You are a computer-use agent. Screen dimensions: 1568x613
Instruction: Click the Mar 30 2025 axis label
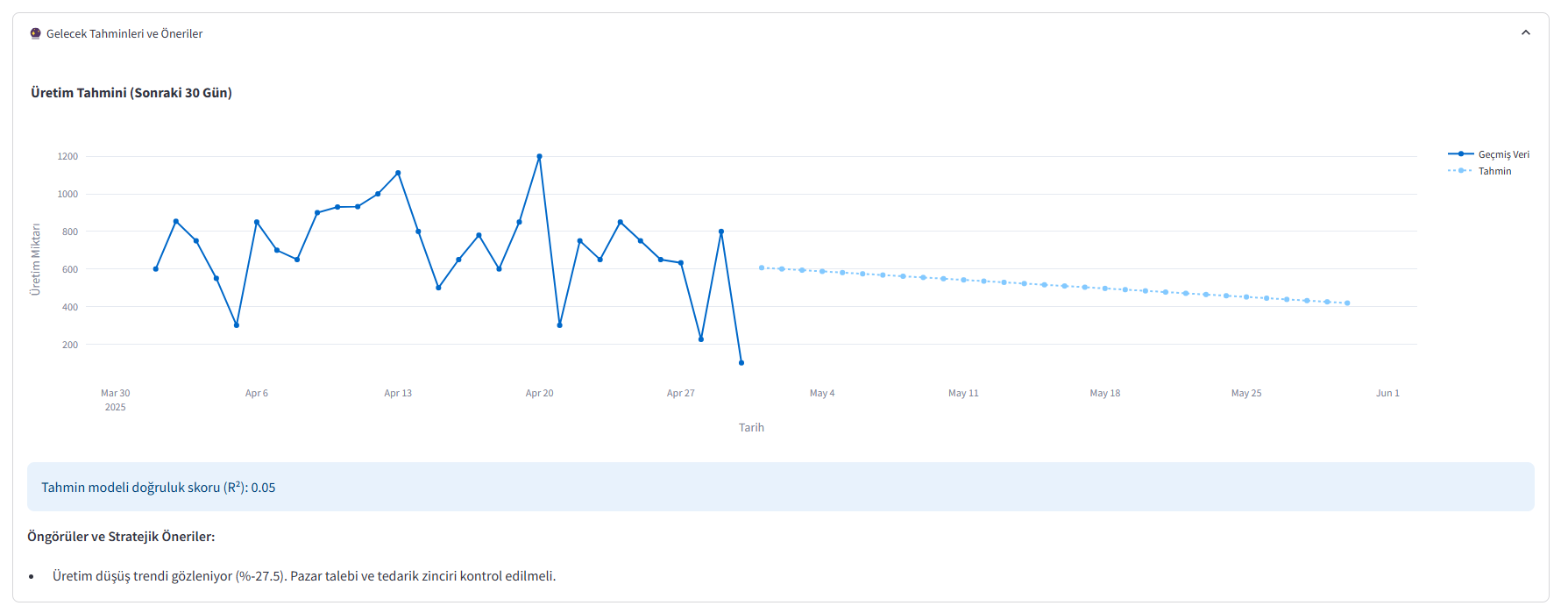pyautogui.click(x=115, y=400)
